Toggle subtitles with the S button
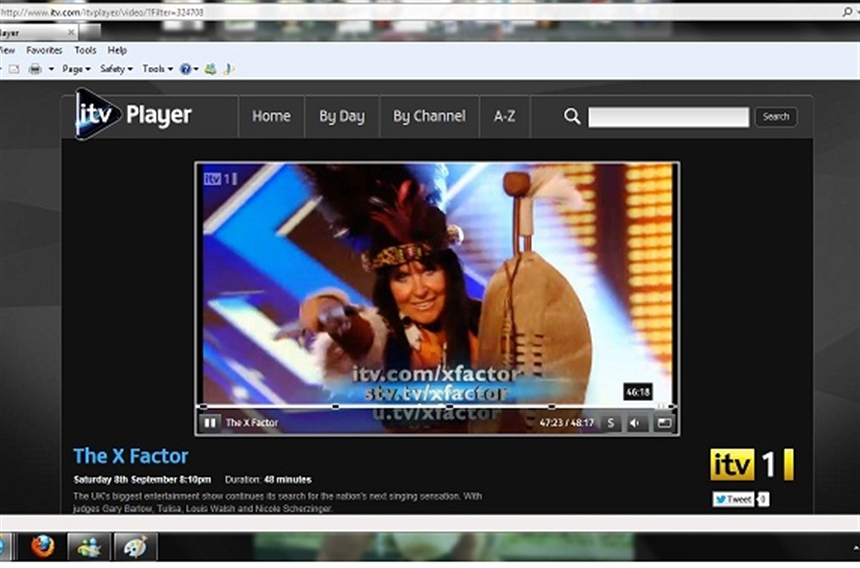Image resolution: width=860 pixels, height=568 pixels. coord(610,423)
